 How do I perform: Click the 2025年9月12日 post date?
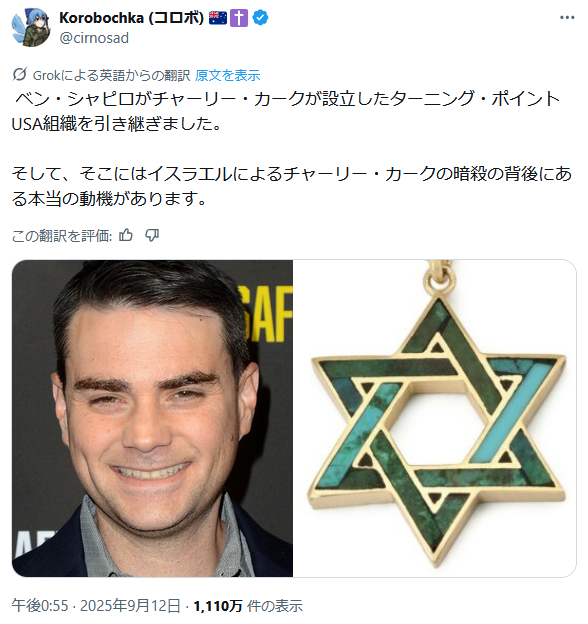(x=130, y=606)
